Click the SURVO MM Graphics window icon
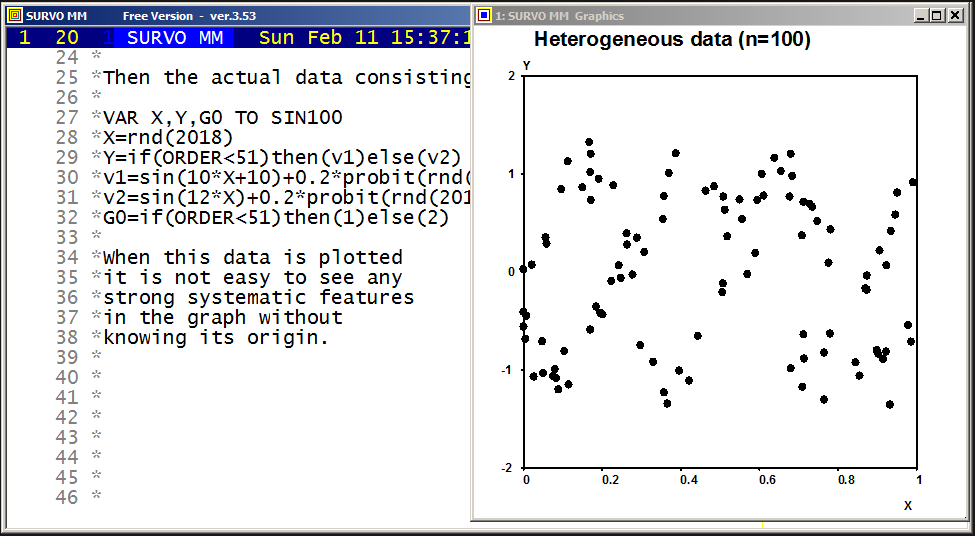 pos(484,15)
